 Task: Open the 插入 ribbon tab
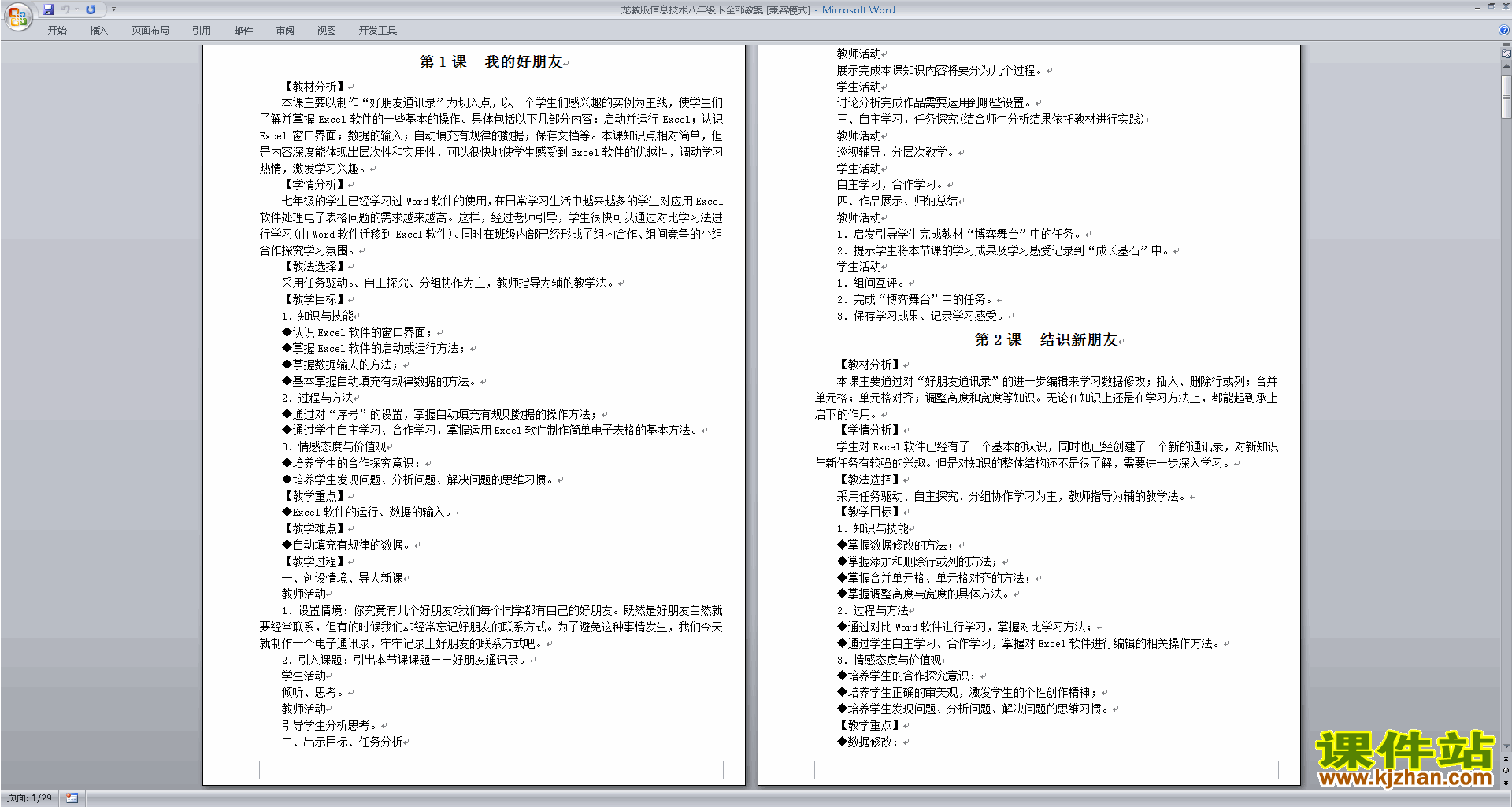[x=98, y=30]
